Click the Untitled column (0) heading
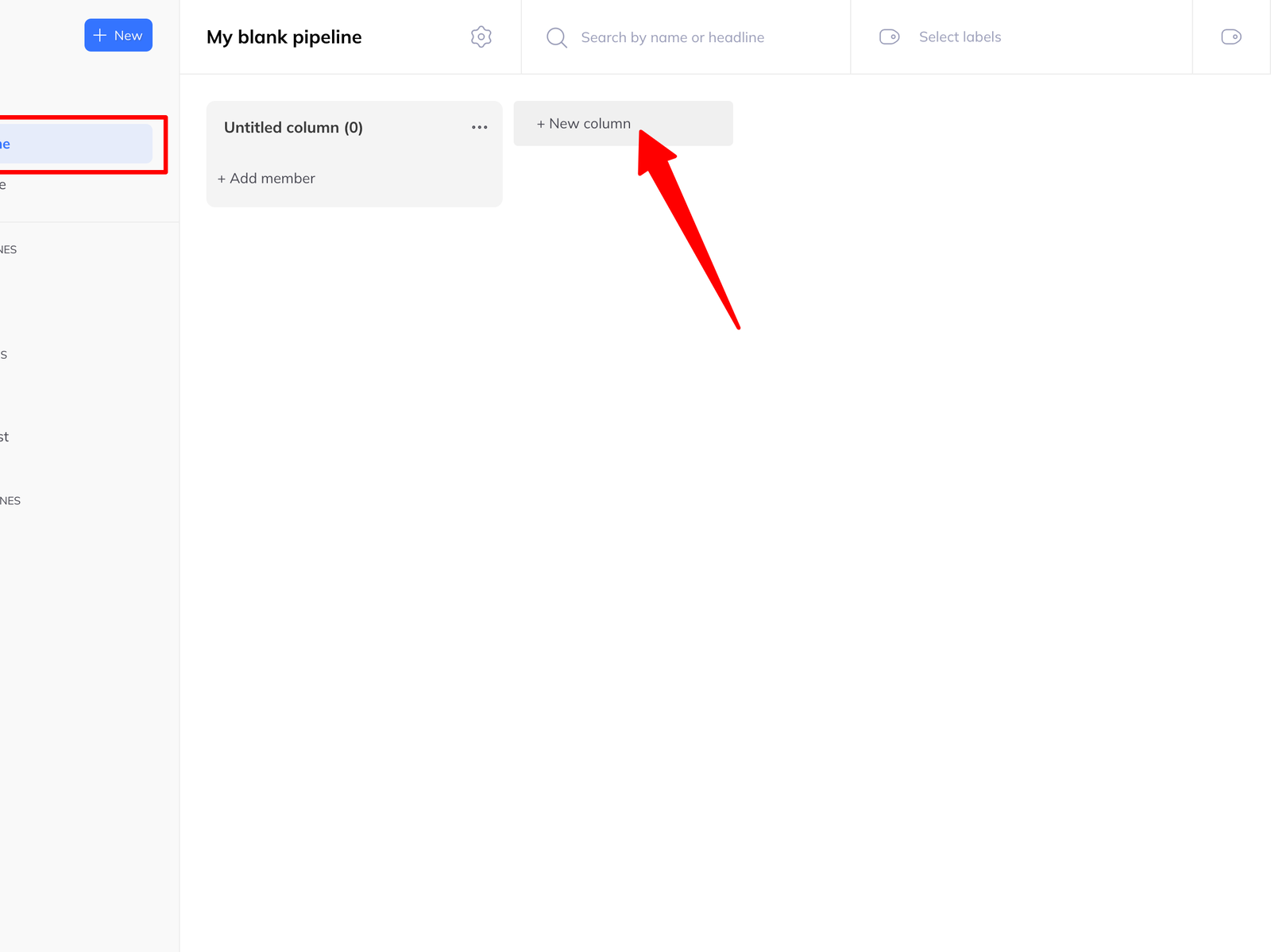 293,127
